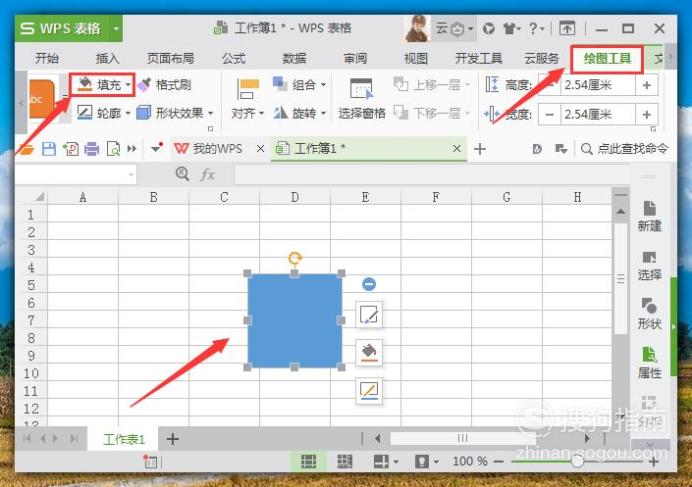The image size is (692, 487).
Task: Toggle the reading mode icon in status bar
Action: click(381, 461)
